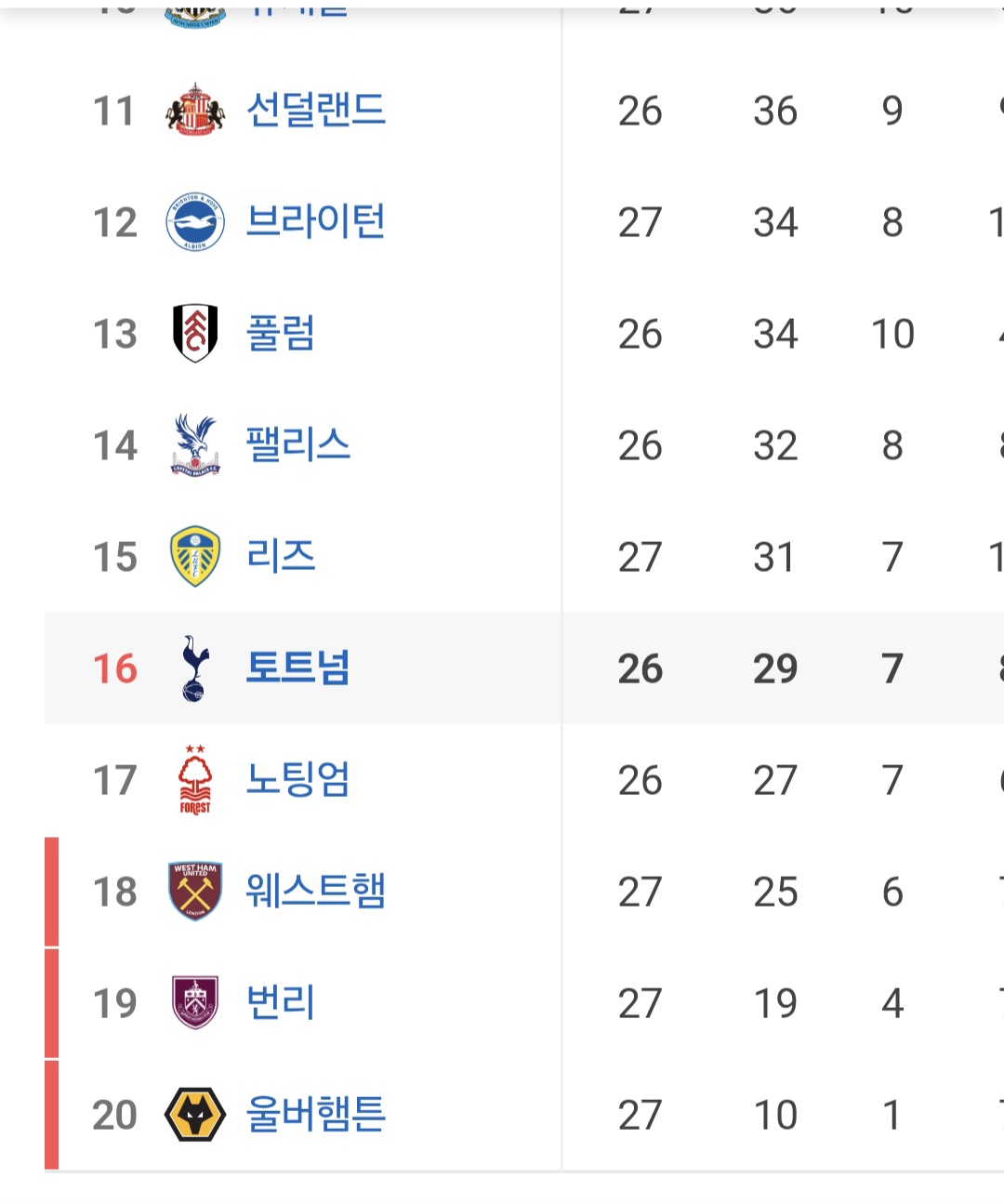
Task: Open the 팰리스 team page link
Action: point(297,444)
